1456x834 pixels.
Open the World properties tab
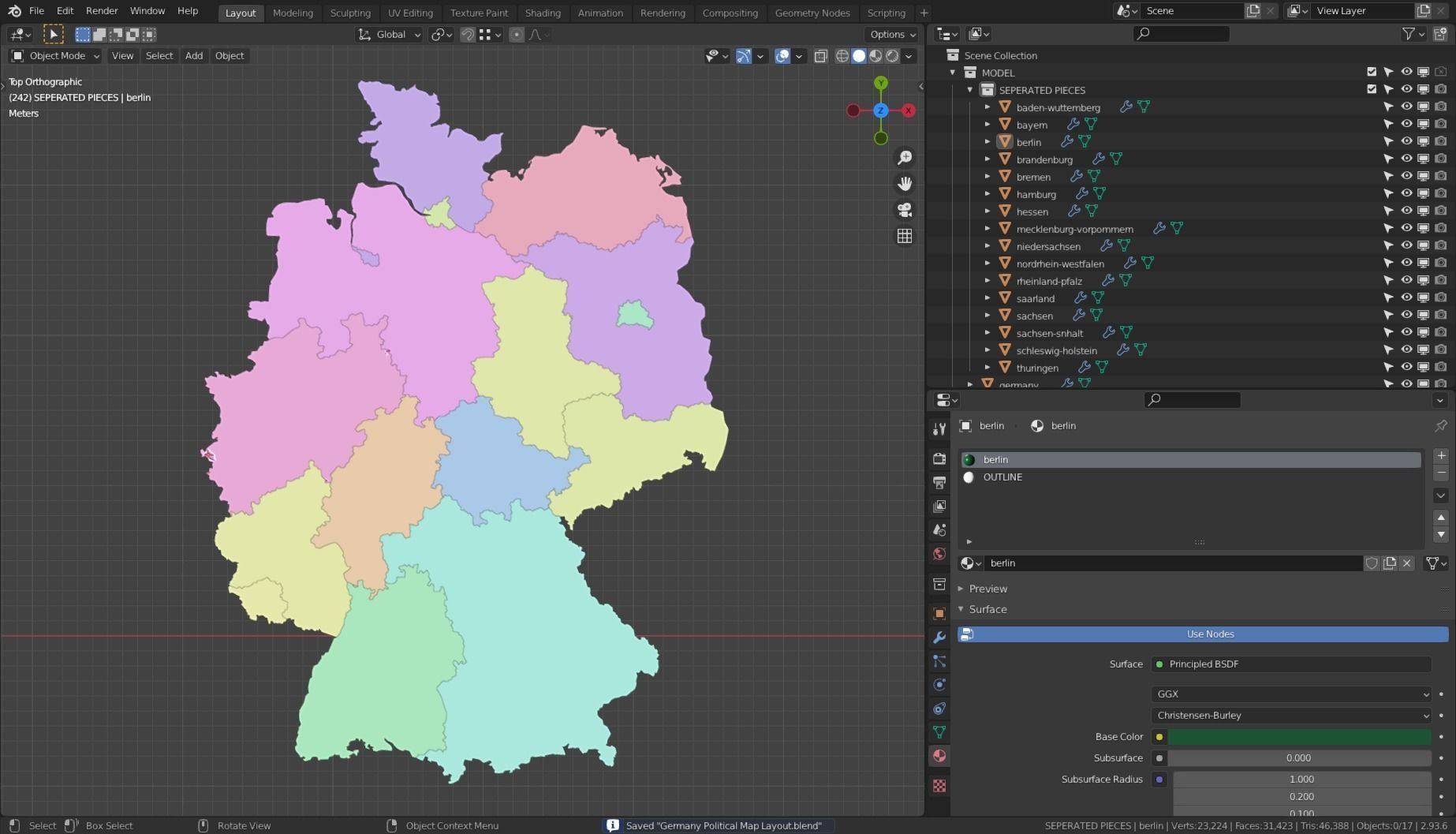click(x=939, y=553)
